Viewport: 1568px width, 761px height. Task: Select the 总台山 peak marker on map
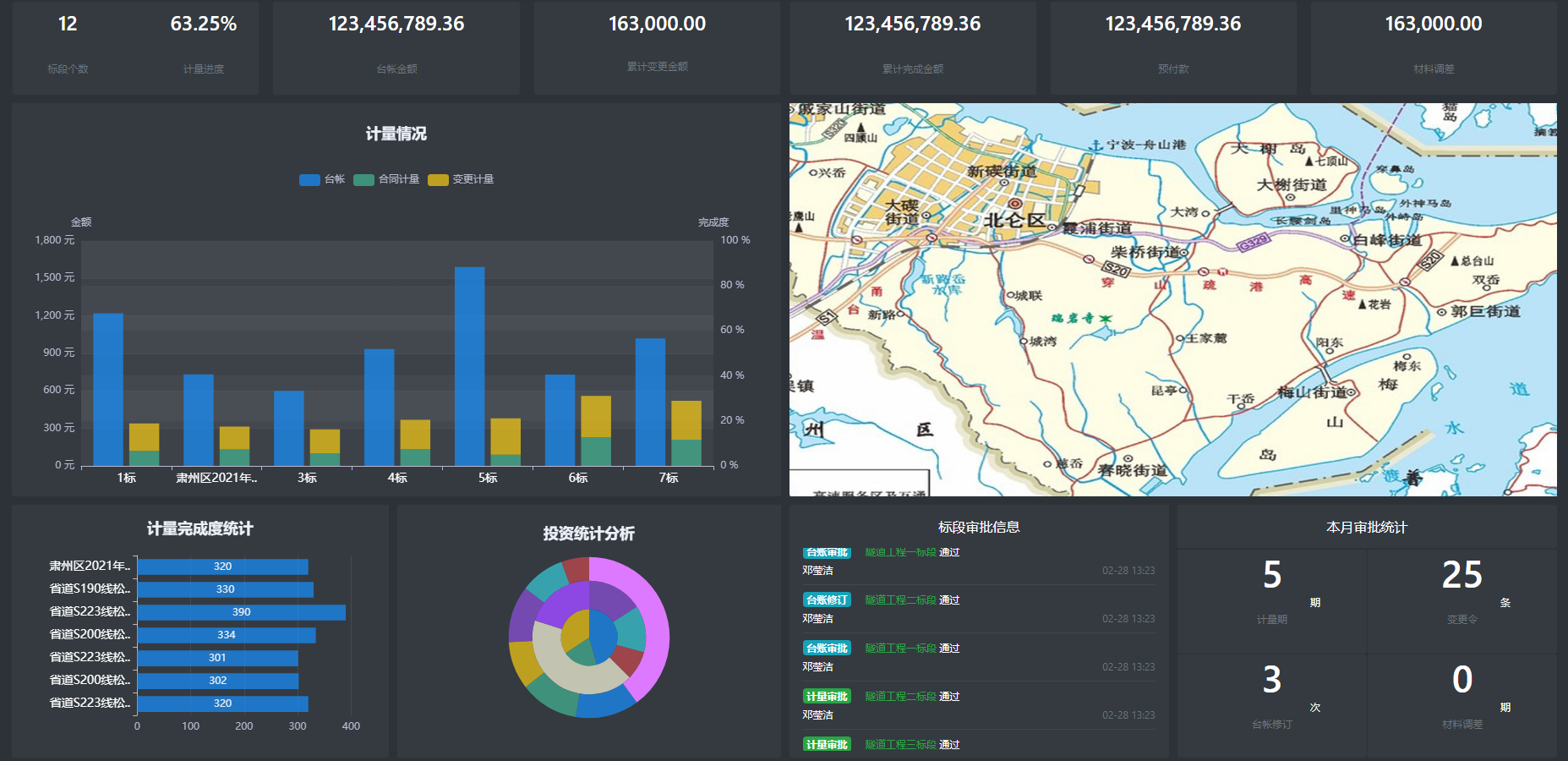click(x=1454, y=261)
